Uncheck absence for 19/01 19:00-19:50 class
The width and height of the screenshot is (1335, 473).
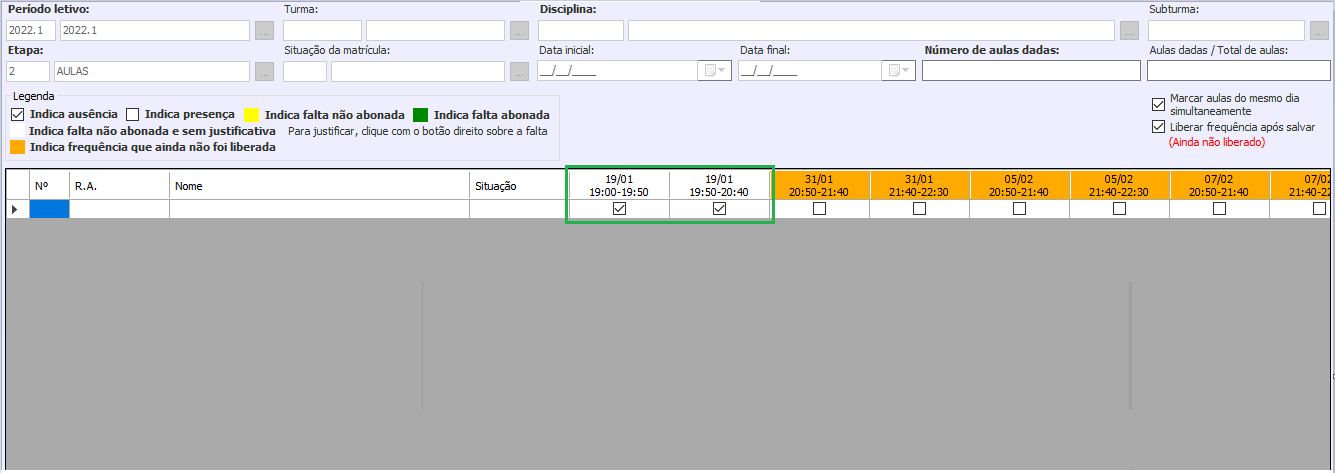[619, 209]
